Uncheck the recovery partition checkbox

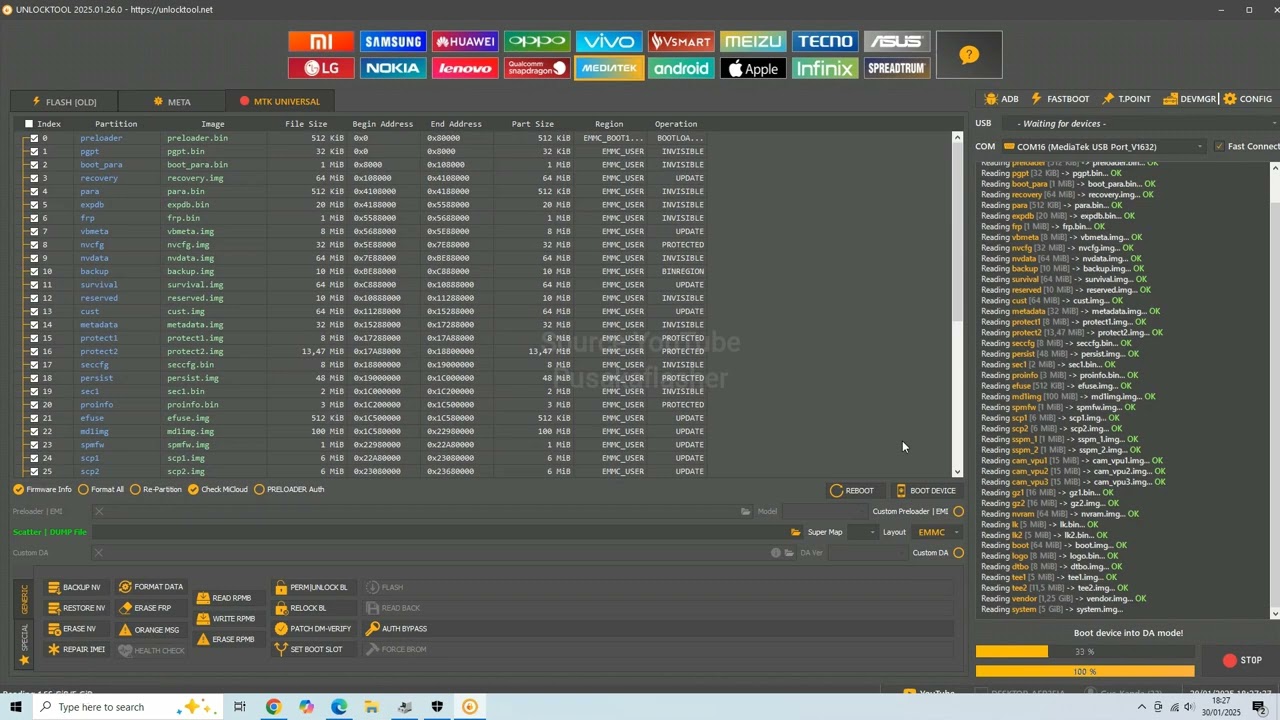tap(34, 178)
